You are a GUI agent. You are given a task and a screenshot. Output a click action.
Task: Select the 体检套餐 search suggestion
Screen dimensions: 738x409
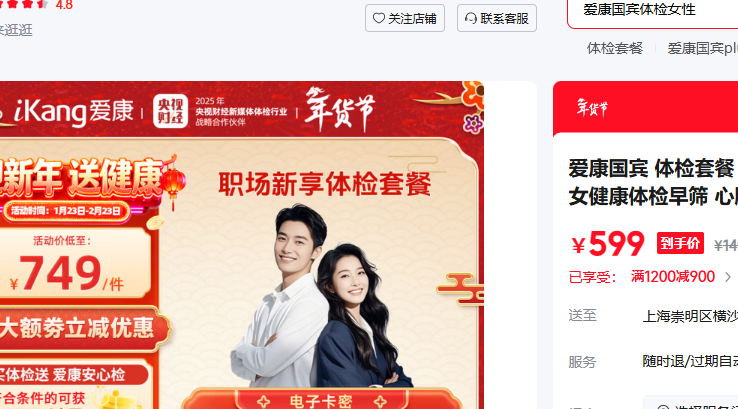point(615,48)
